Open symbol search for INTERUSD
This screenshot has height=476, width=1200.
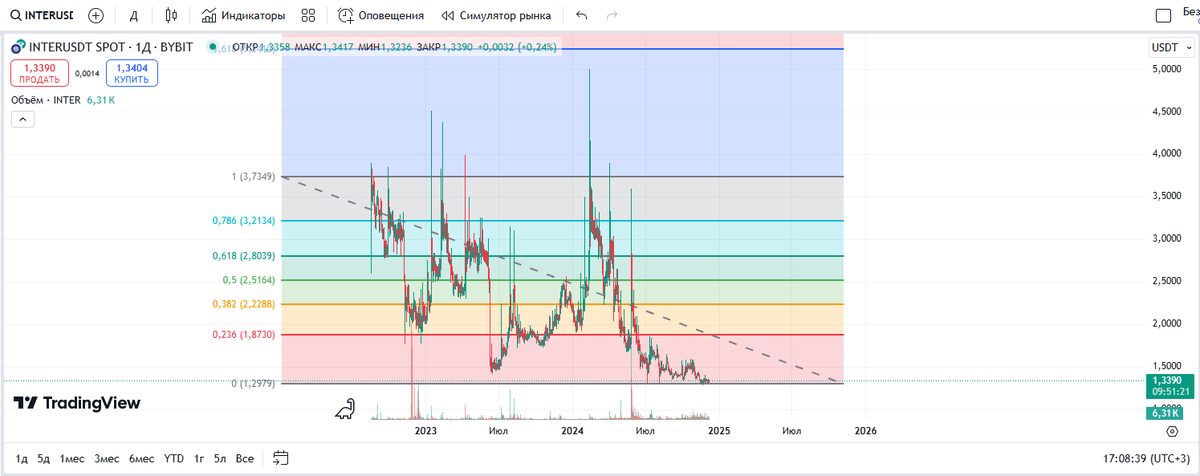tap(40, 16)
